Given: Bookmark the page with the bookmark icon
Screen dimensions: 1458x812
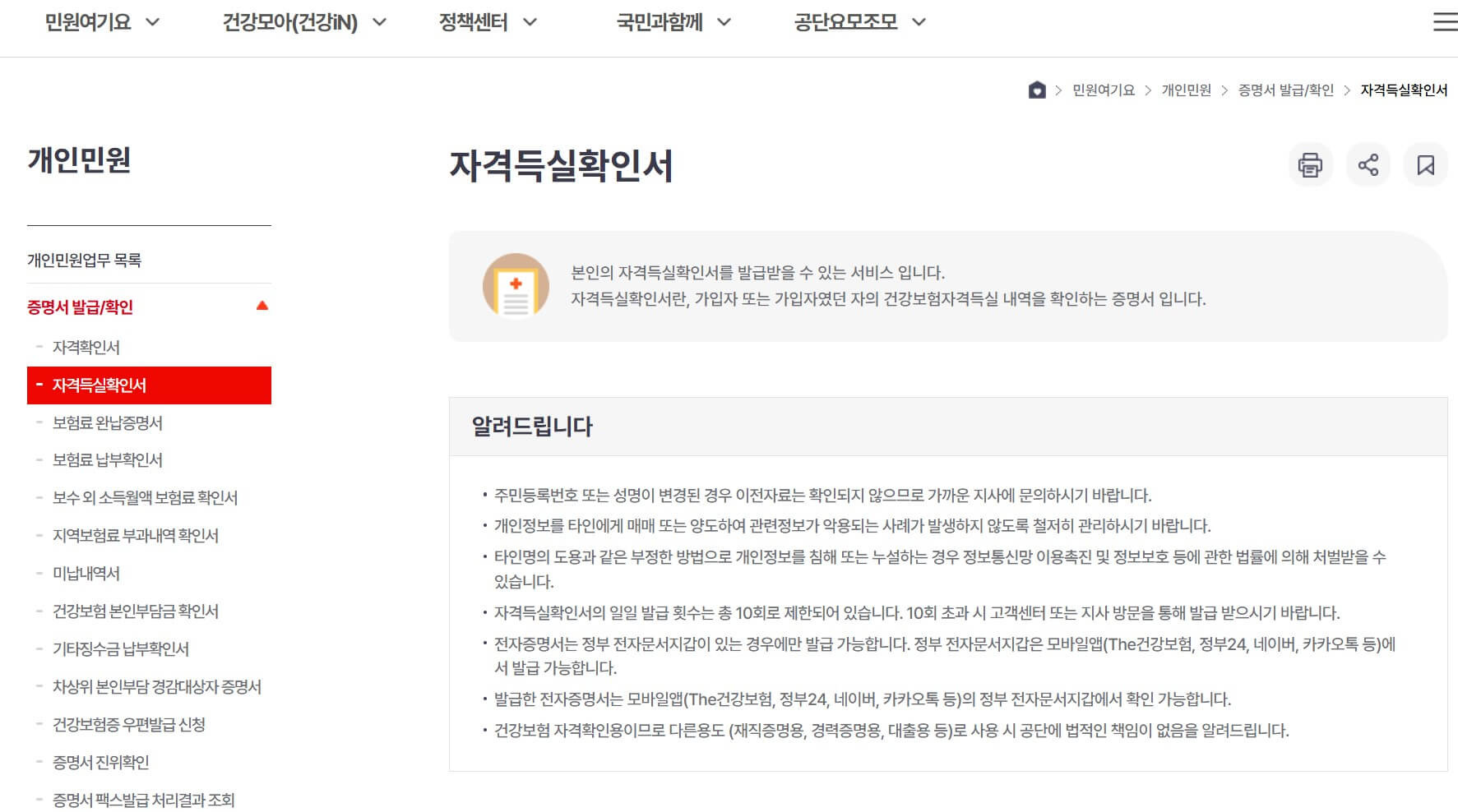Looking at the screenshot, I should 1426,164.
